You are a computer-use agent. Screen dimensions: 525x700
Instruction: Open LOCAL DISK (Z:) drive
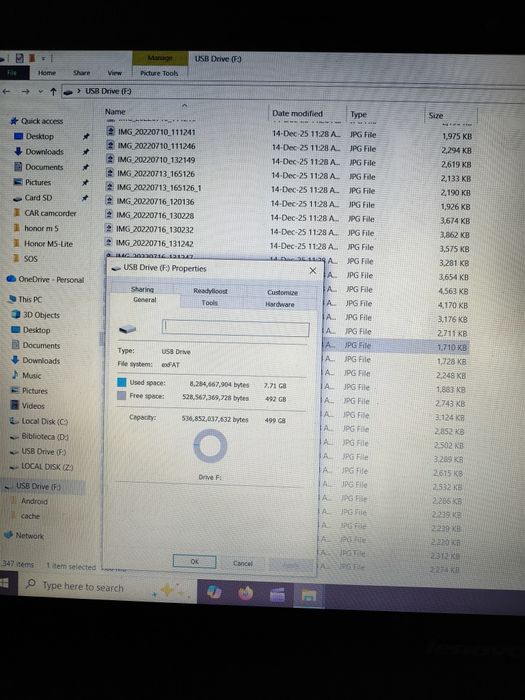click(41, 467)
